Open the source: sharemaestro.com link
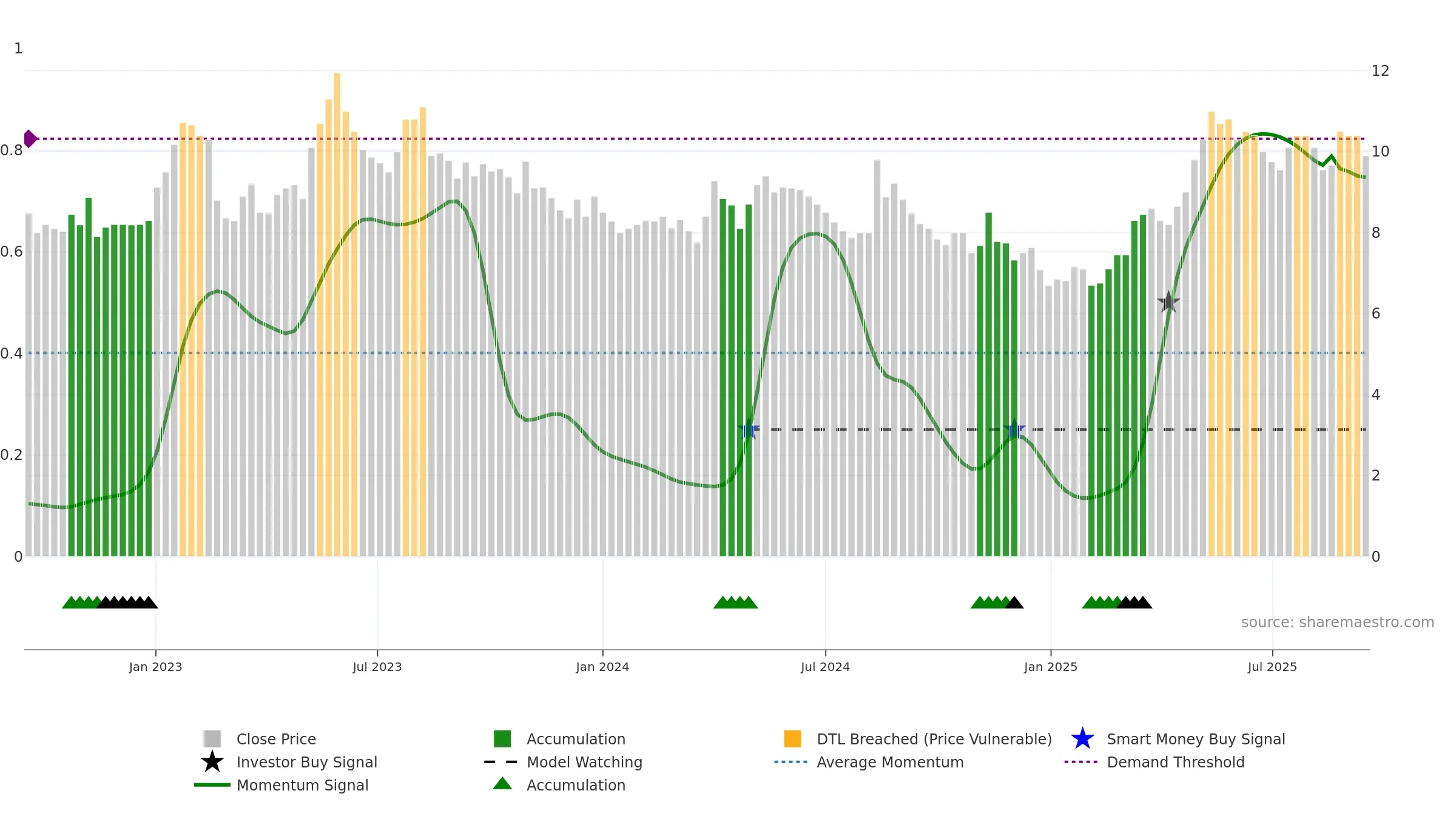Image resolution: width=1456 pixels, height=819 pixels. pyautogui.click(x=1338, y=622)
